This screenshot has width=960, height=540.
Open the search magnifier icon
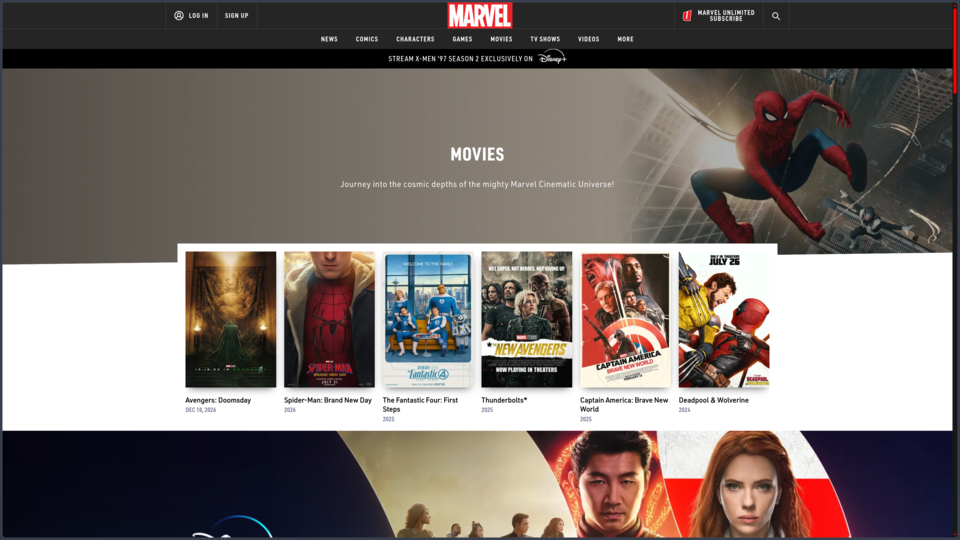pyautogui.click(x=776, y=16)
